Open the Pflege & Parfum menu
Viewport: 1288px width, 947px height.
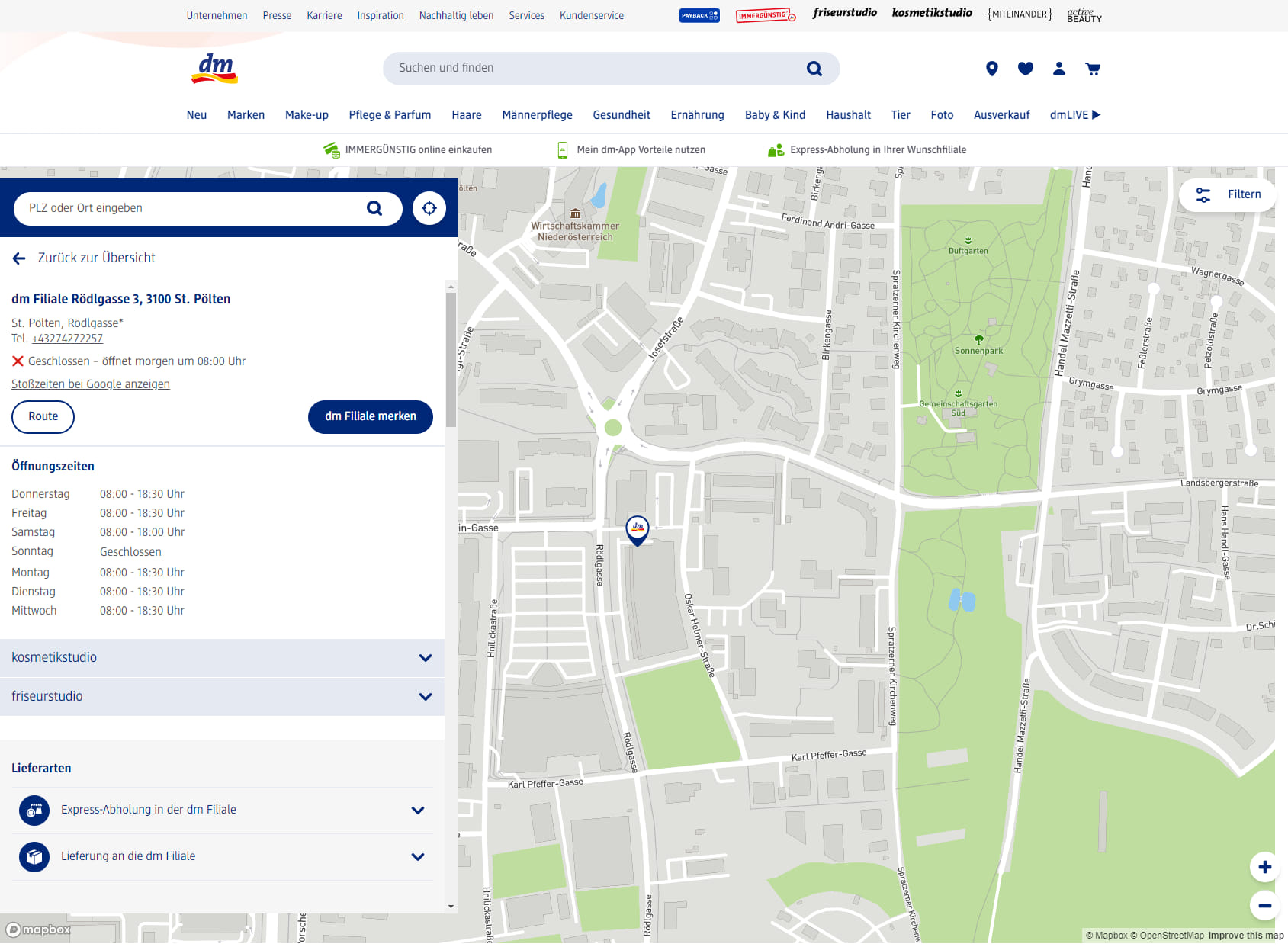[390, 115]
